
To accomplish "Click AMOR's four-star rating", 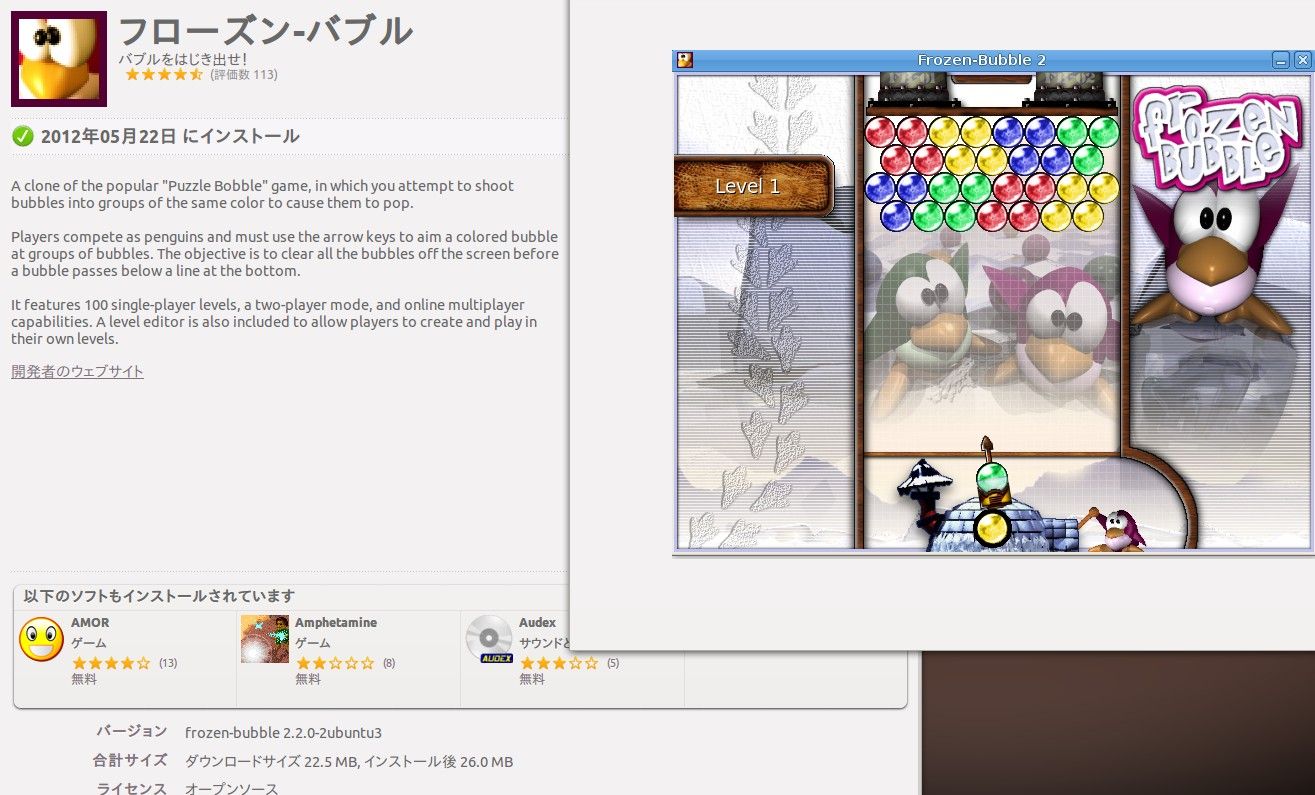I will pyautogui.click(x=111, y=663).
